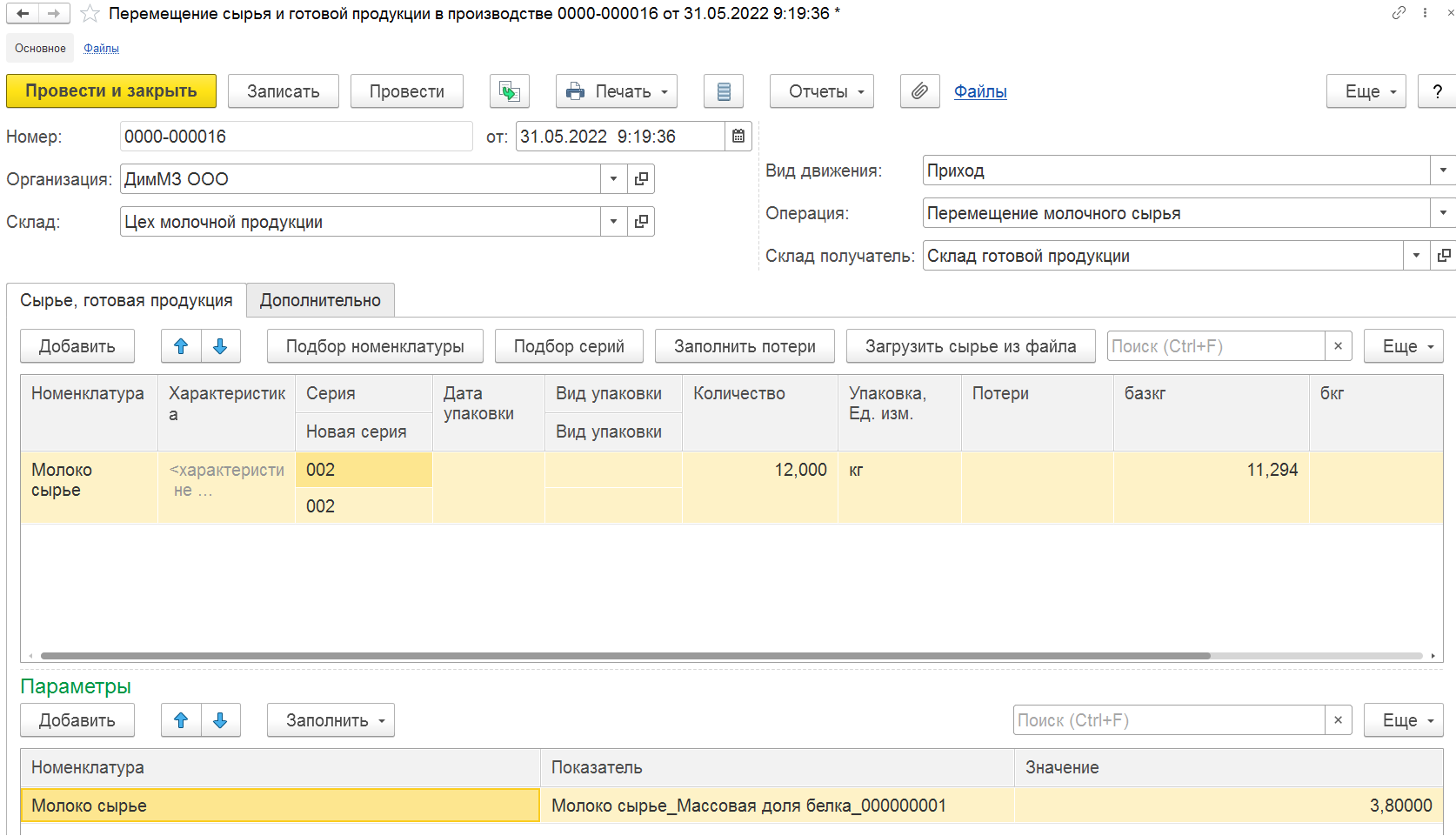Open the Дополнительно tab
Image resolution: width=1456 pixels, height=836 pixels.
(320, 300)
